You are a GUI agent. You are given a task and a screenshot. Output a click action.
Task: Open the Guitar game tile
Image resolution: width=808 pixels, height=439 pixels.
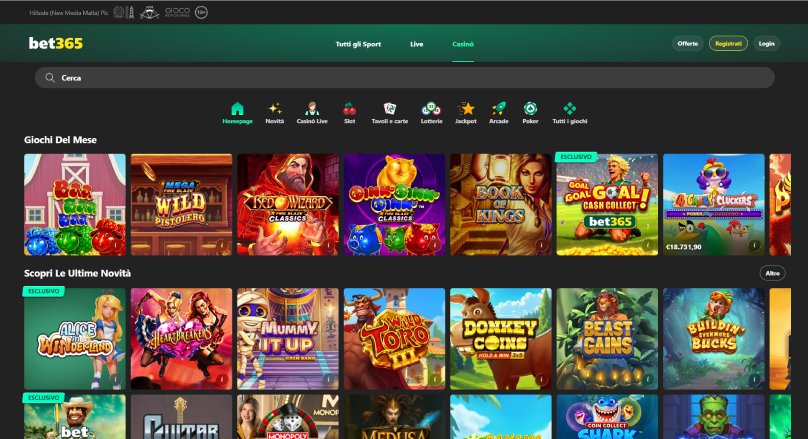181,417
